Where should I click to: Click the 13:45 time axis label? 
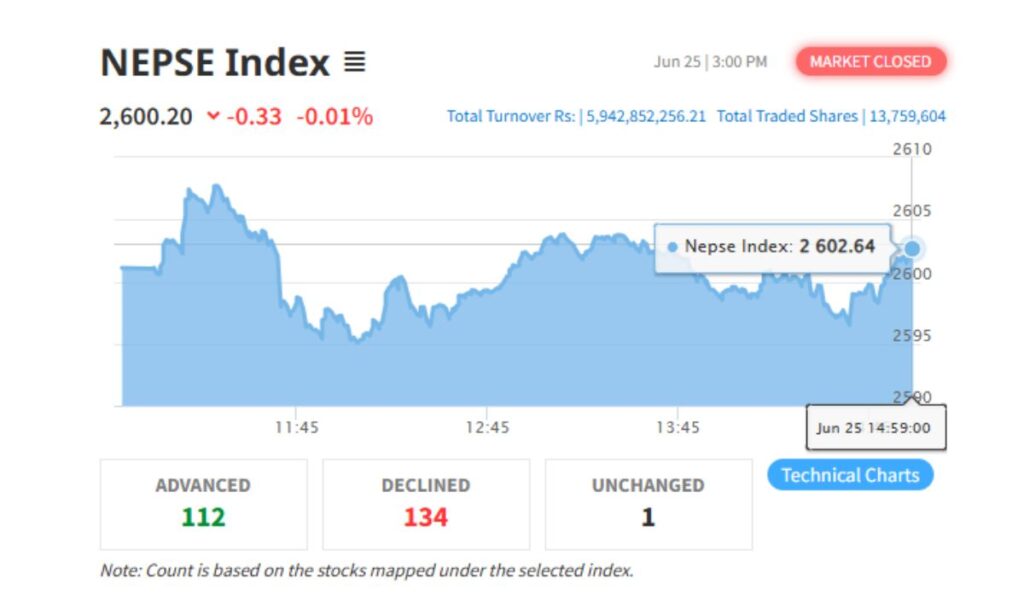pyautogui.click(x=680, y=427)
